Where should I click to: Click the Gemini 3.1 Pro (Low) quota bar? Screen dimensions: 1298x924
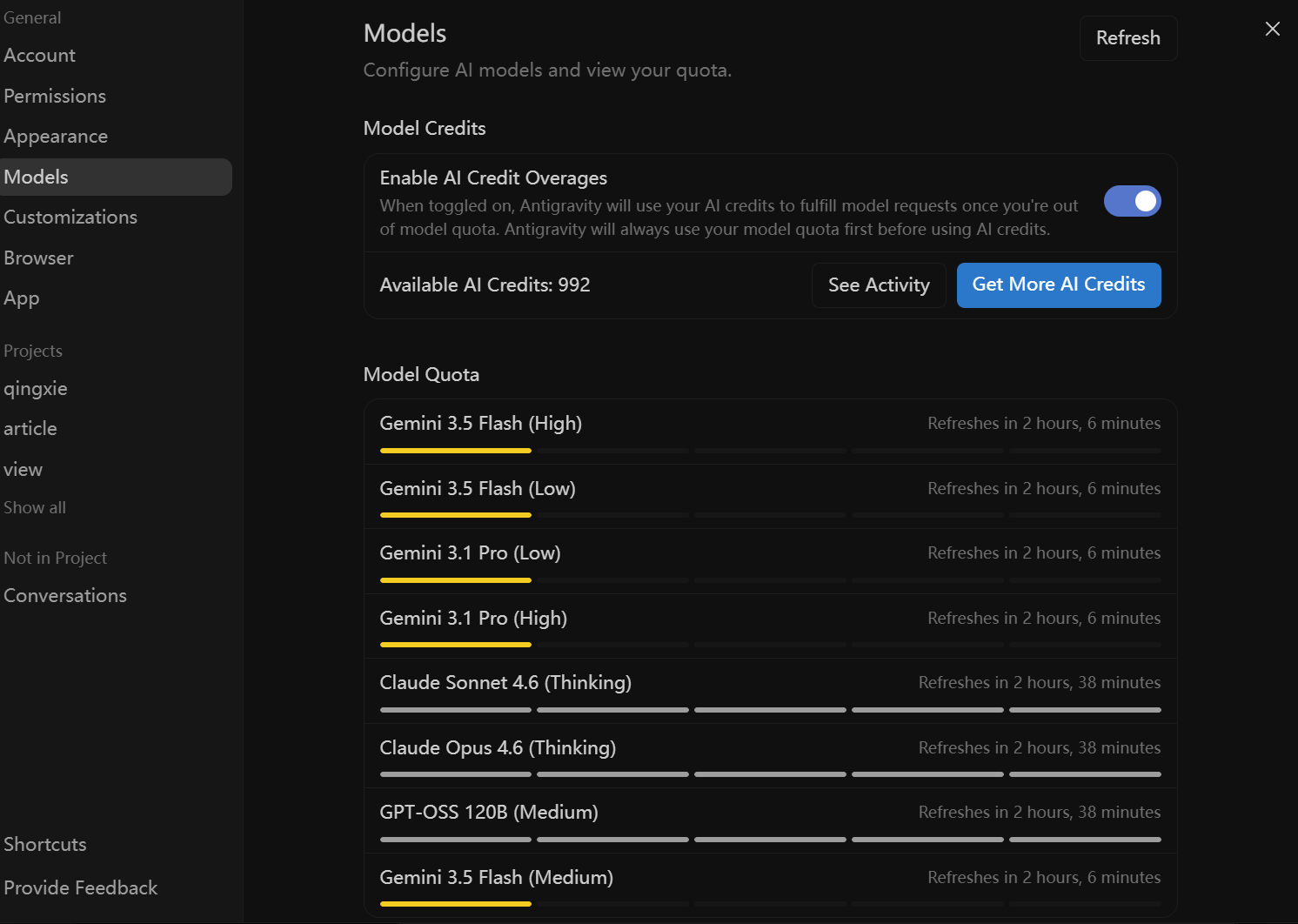click(x=771, y=580)
